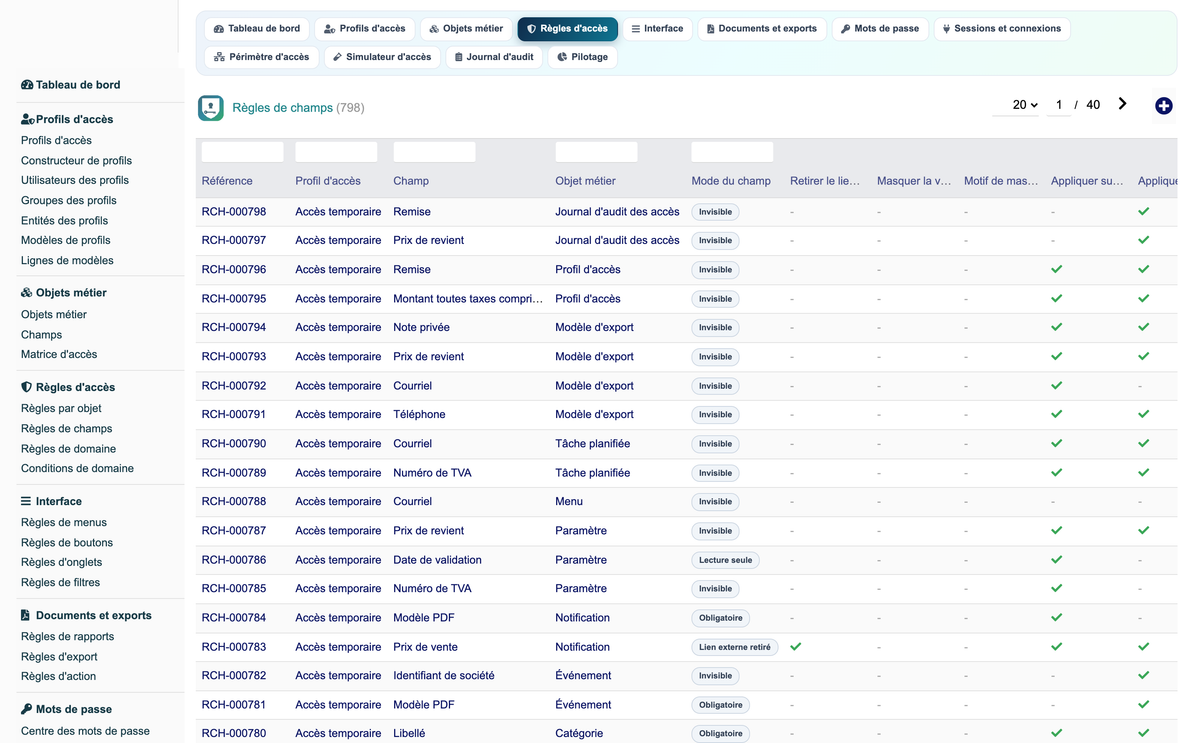Click the Champ column filter box

(434, 152)
